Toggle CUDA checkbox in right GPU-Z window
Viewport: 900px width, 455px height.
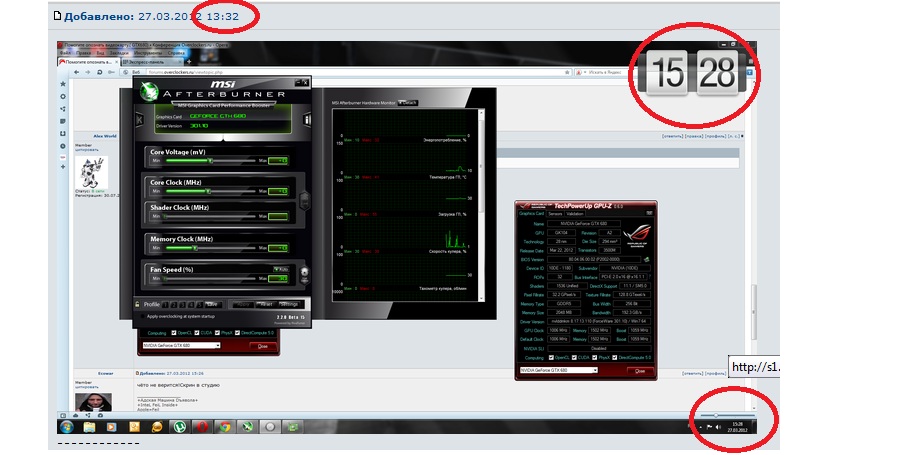(x=574, y=357)
